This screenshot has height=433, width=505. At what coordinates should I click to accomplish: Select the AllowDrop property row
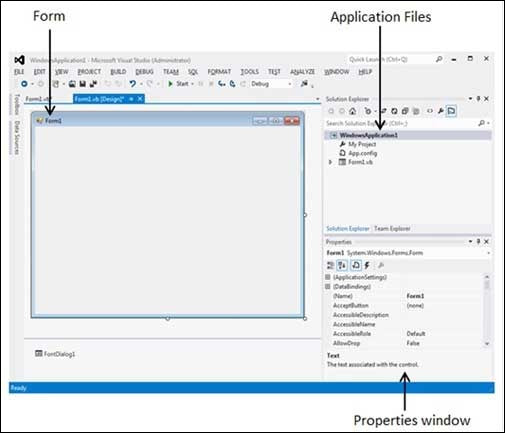pyautogui.click(x=404, y=343)
